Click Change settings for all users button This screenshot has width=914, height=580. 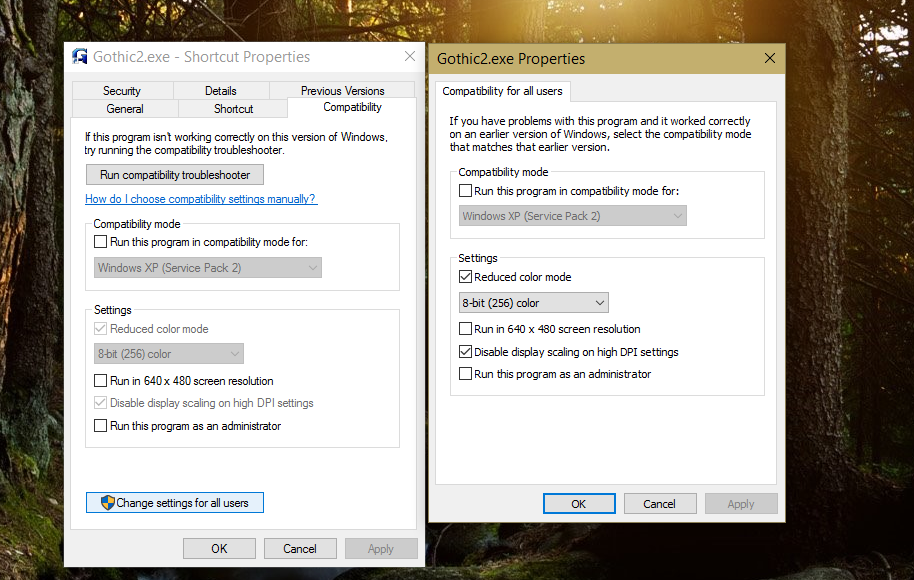pyautogui.click(x=175, y=502)
